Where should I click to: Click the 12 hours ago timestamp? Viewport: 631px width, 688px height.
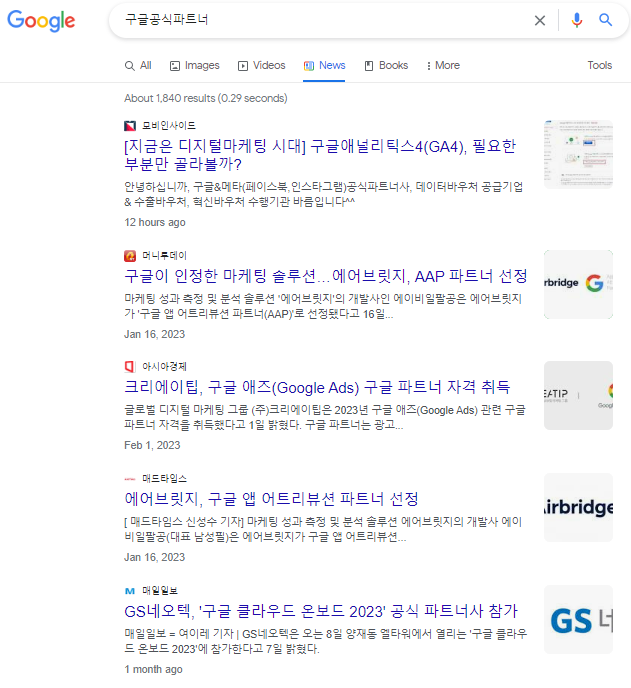pos(155,222)
